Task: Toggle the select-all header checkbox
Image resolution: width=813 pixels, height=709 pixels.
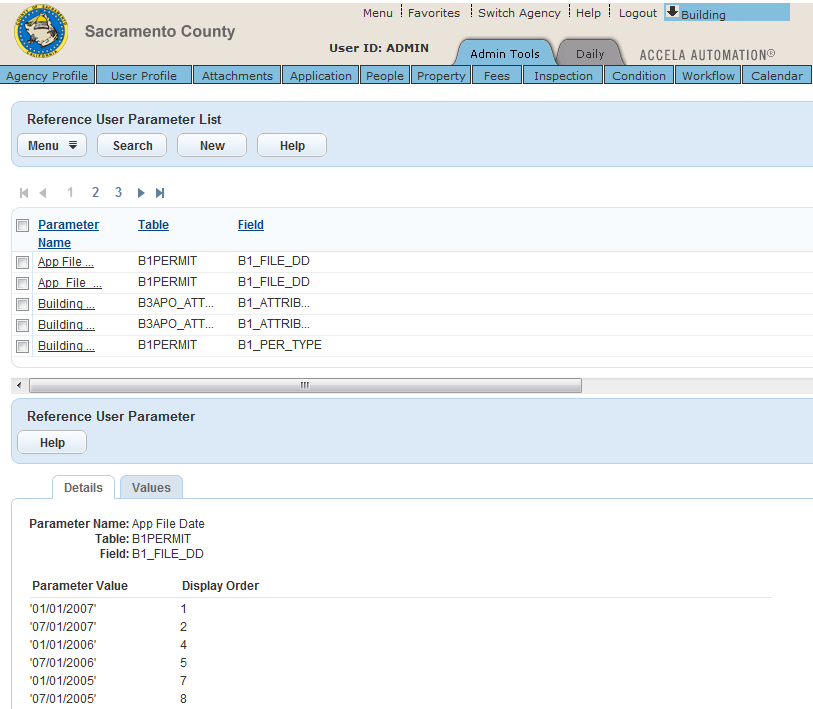Action: click(x=22, y=226)
